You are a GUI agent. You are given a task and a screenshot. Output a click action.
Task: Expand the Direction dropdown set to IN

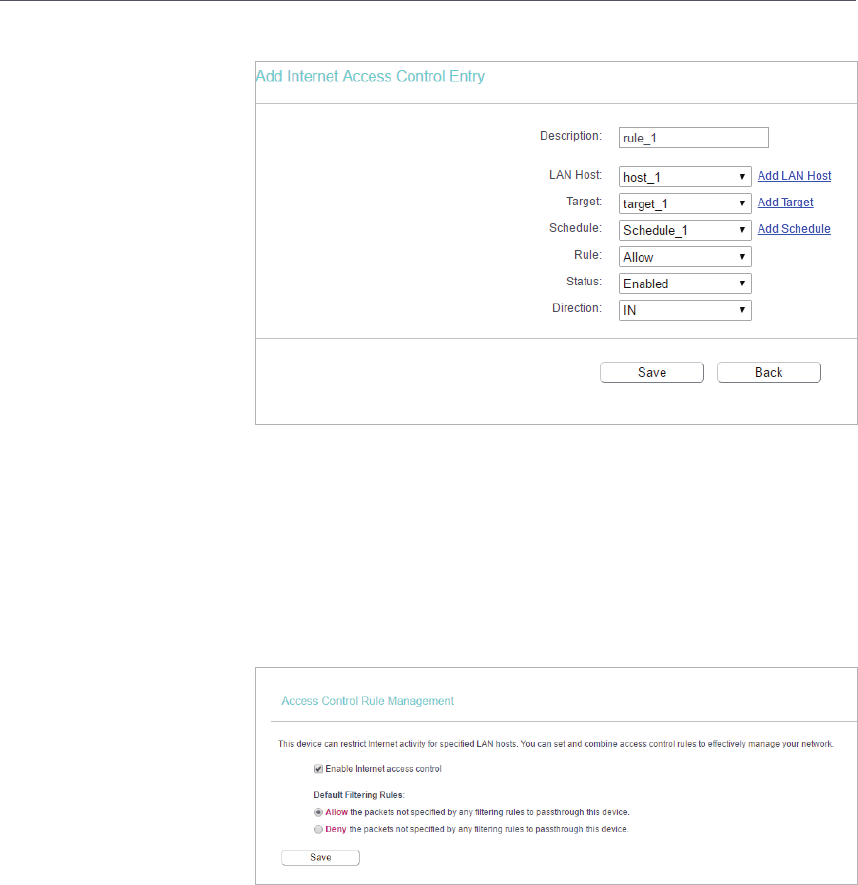point(685,310)
